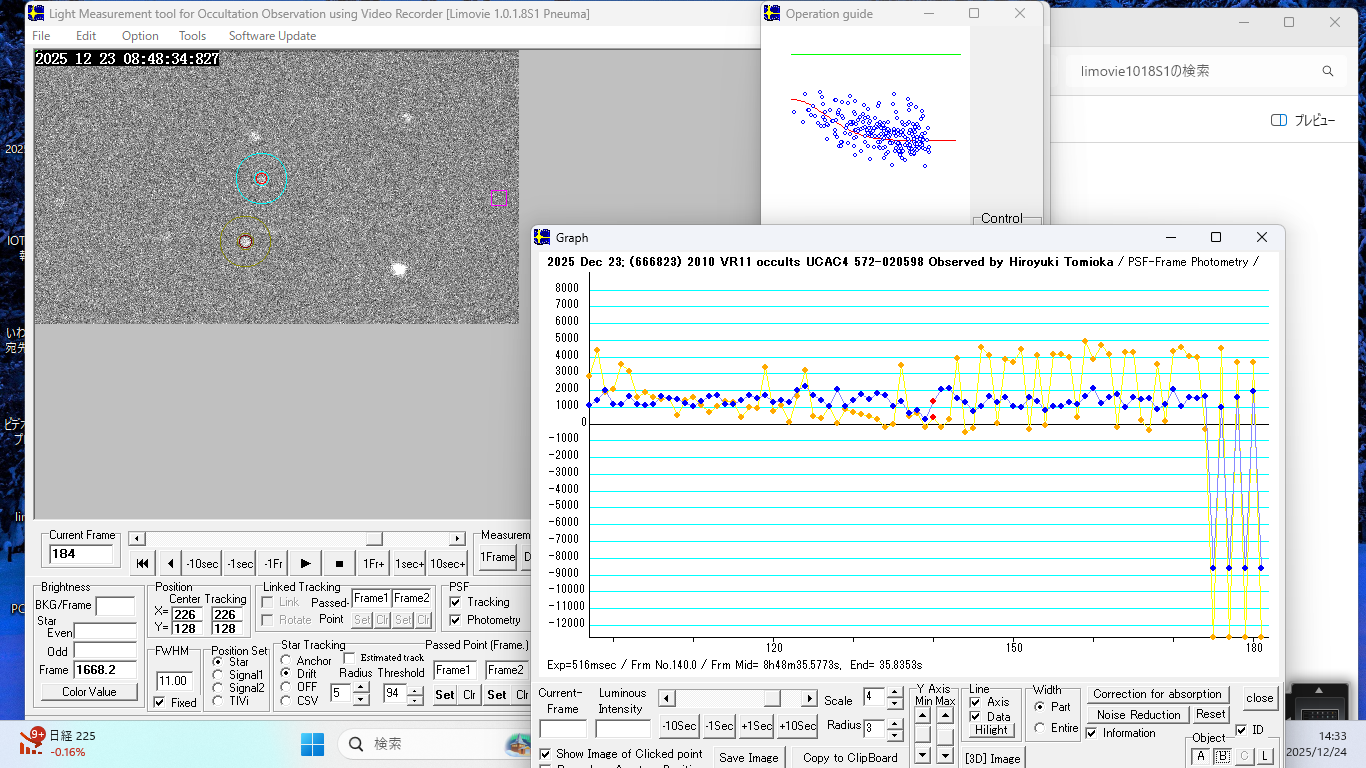1366x768 pixels.
Task: Click the frame position slider thumb
Action: [374, 539]
